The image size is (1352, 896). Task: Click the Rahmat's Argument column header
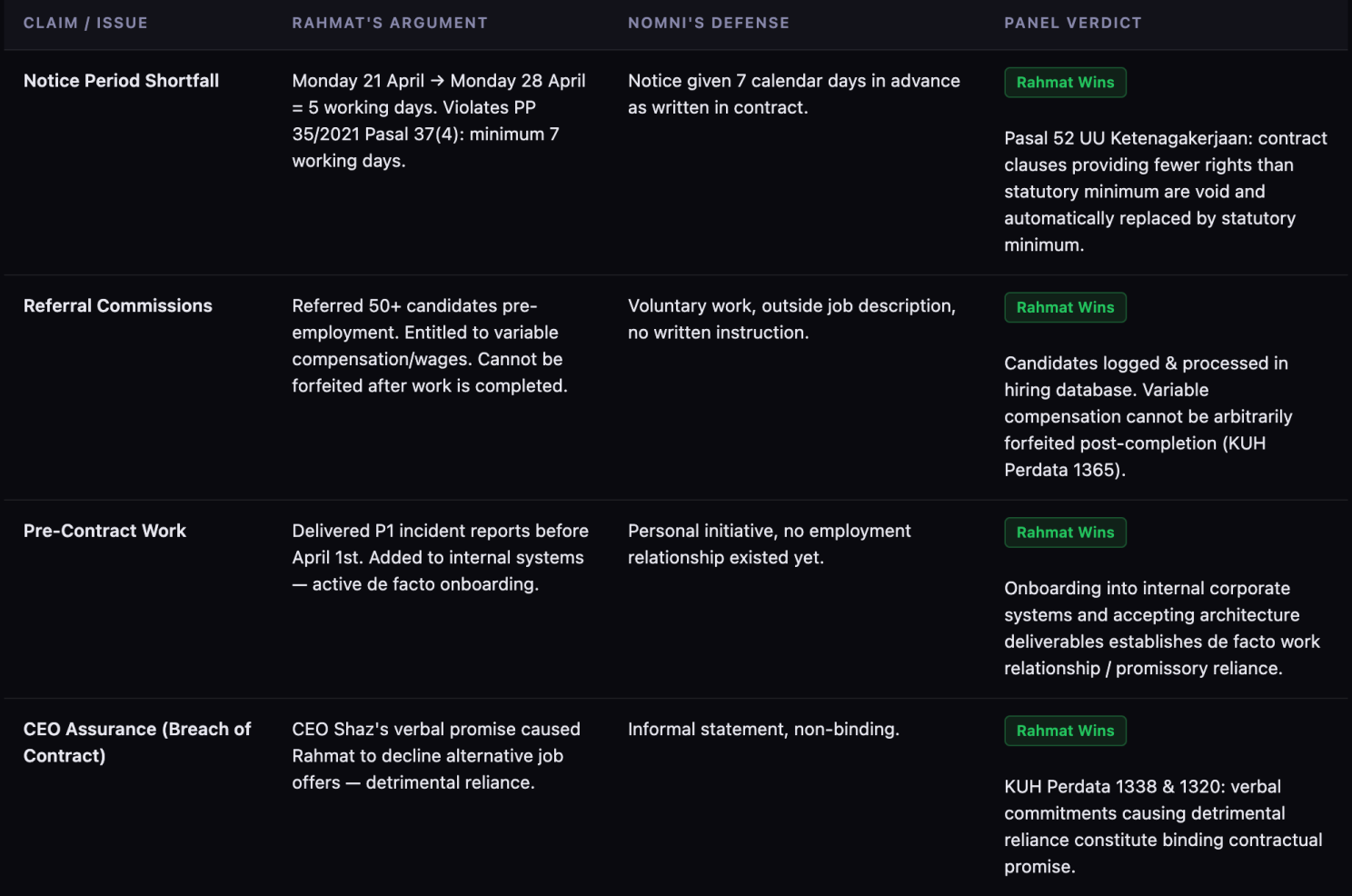tap(390, 23)
